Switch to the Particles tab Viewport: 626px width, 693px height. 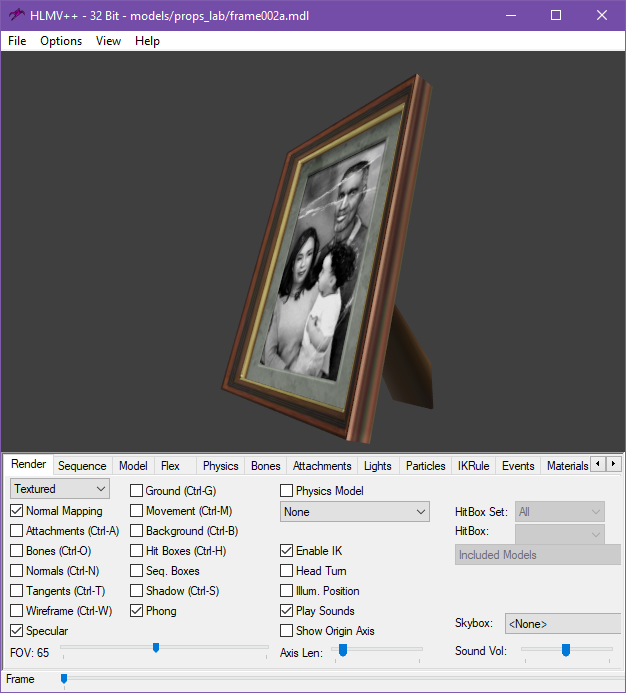click(x=426, y=466)
